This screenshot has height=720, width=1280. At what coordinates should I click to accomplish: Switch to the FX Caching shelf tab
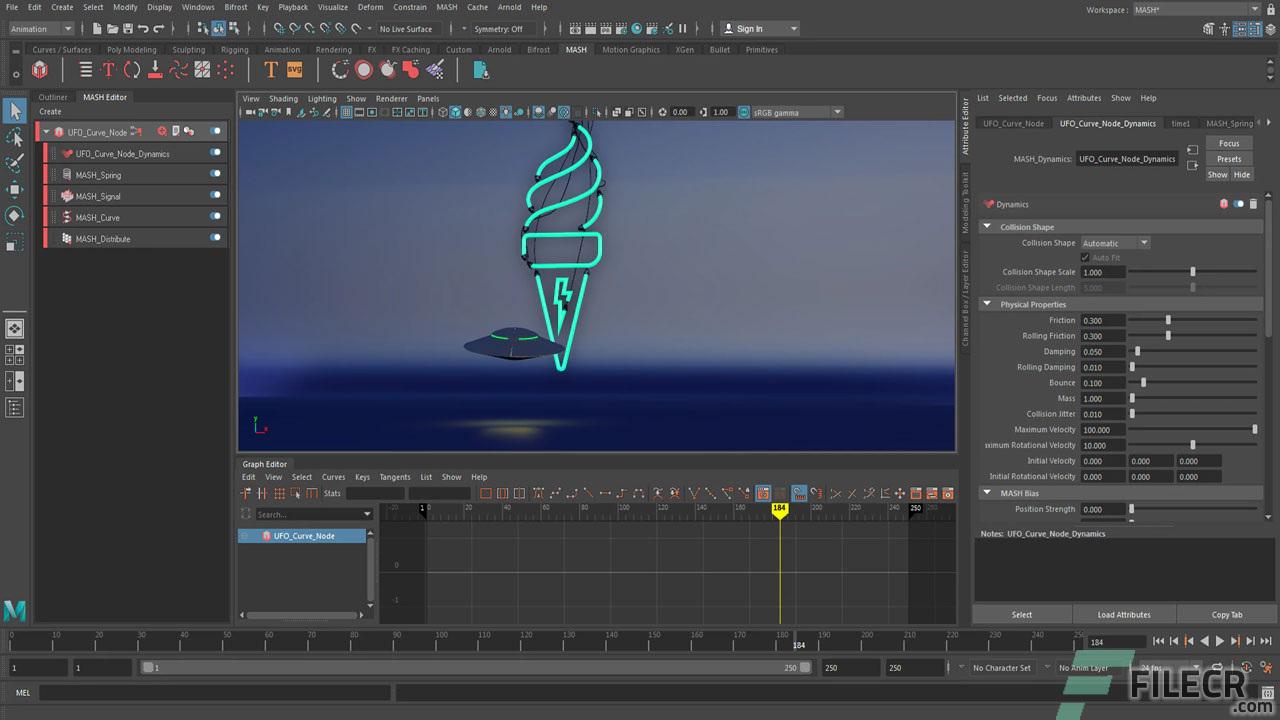pos(410,49)
